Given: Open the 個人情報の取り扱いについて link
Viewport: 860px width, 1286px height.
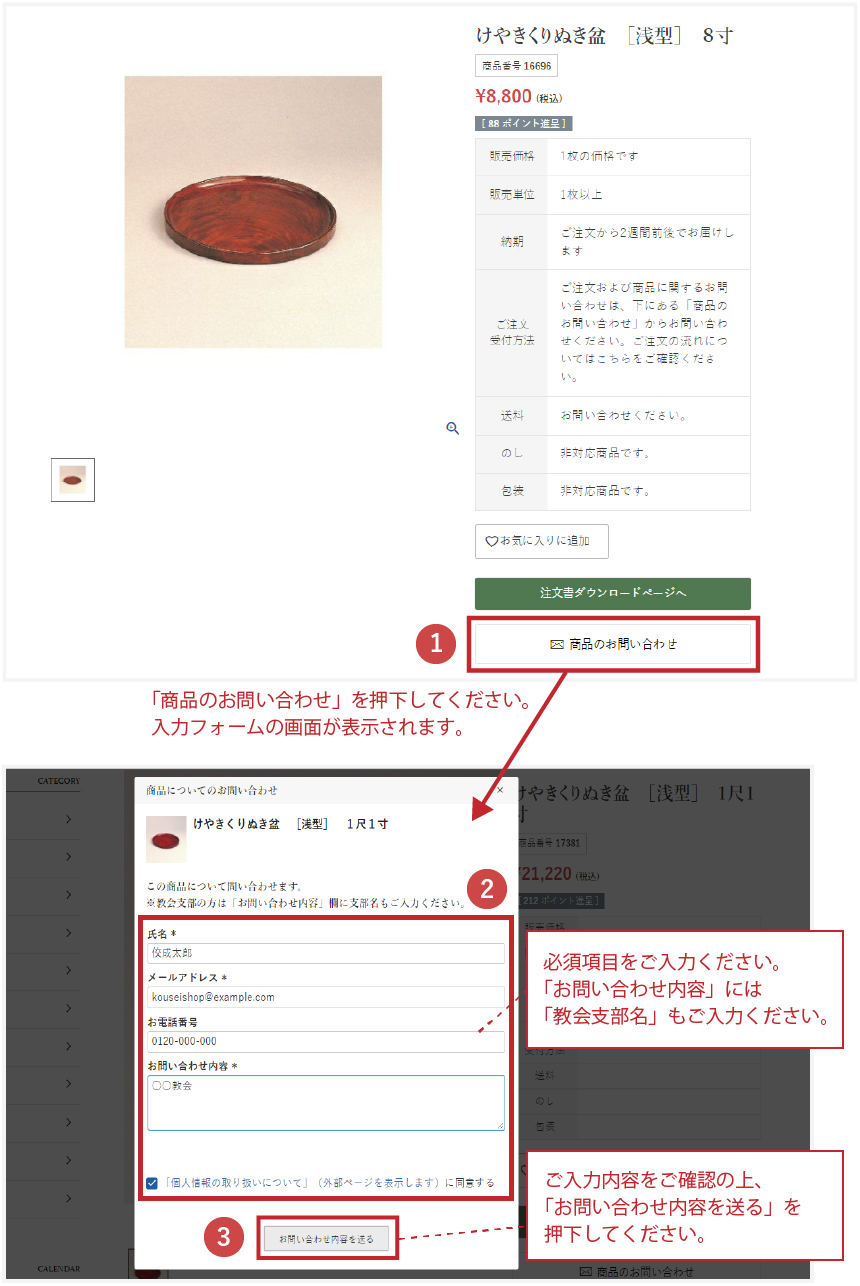Looking at the screenshot, I should click(235, 1182).
